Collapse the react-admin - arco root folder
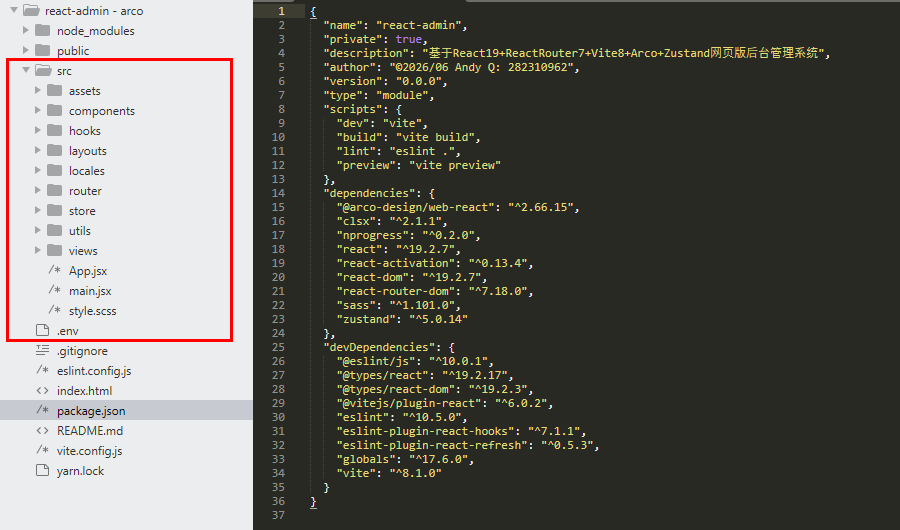900x530 pixels. pyautogui.click(x=14, y=10)
